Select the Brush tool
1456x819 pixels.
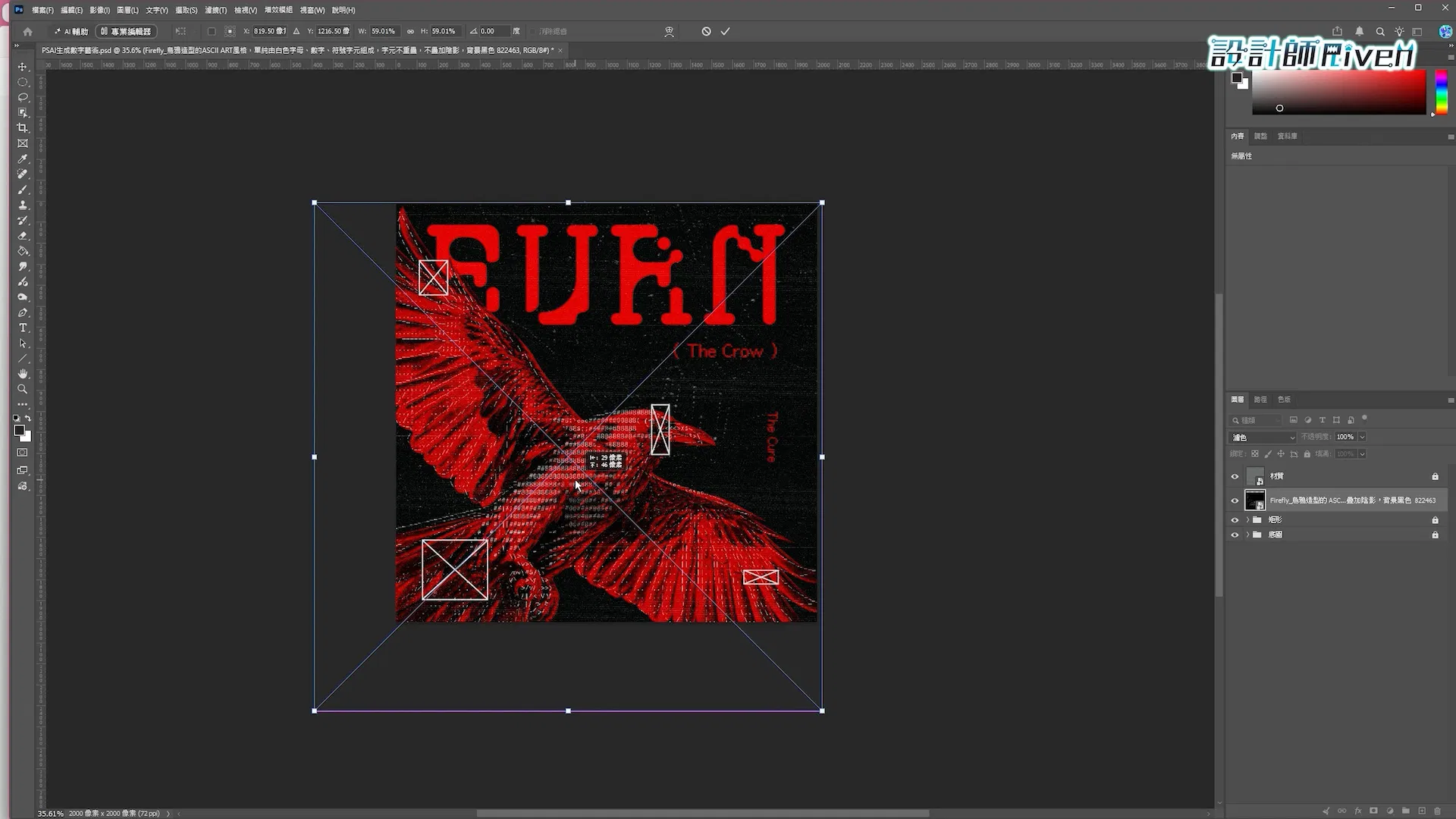[x=23, y=190]
